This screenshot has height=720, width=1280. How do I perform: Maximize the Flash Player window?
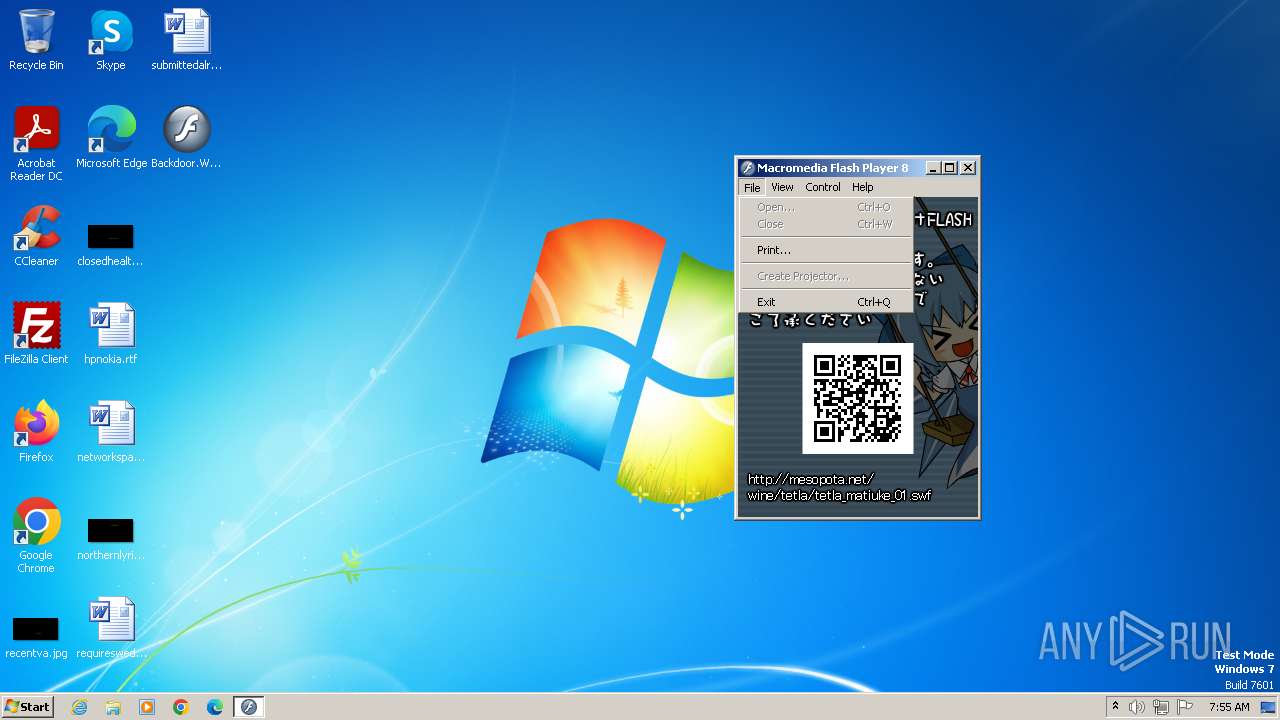click(x=949, y=168)
